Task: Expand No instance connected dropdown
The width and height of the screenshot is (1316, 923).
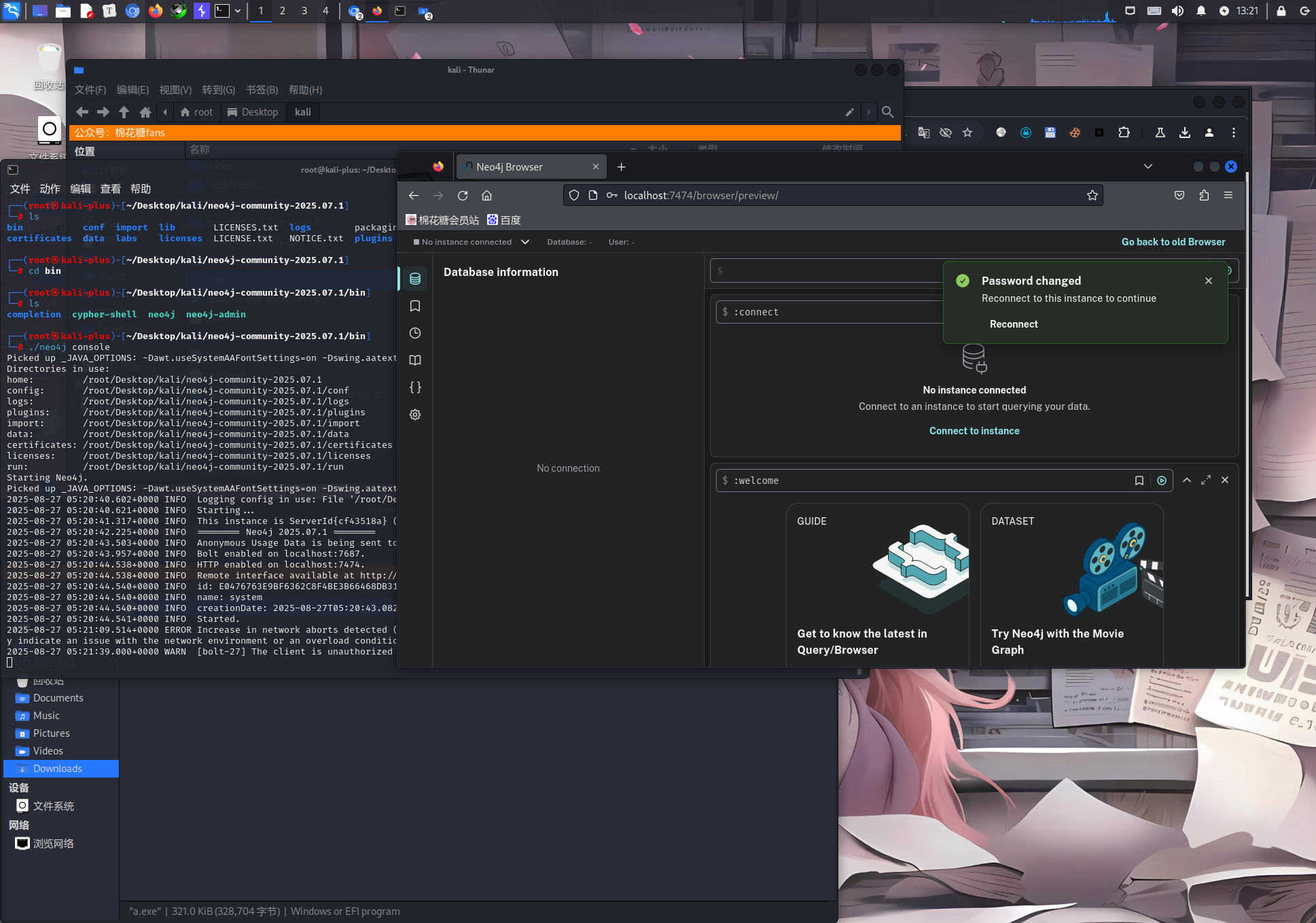Action: point(525,242)
